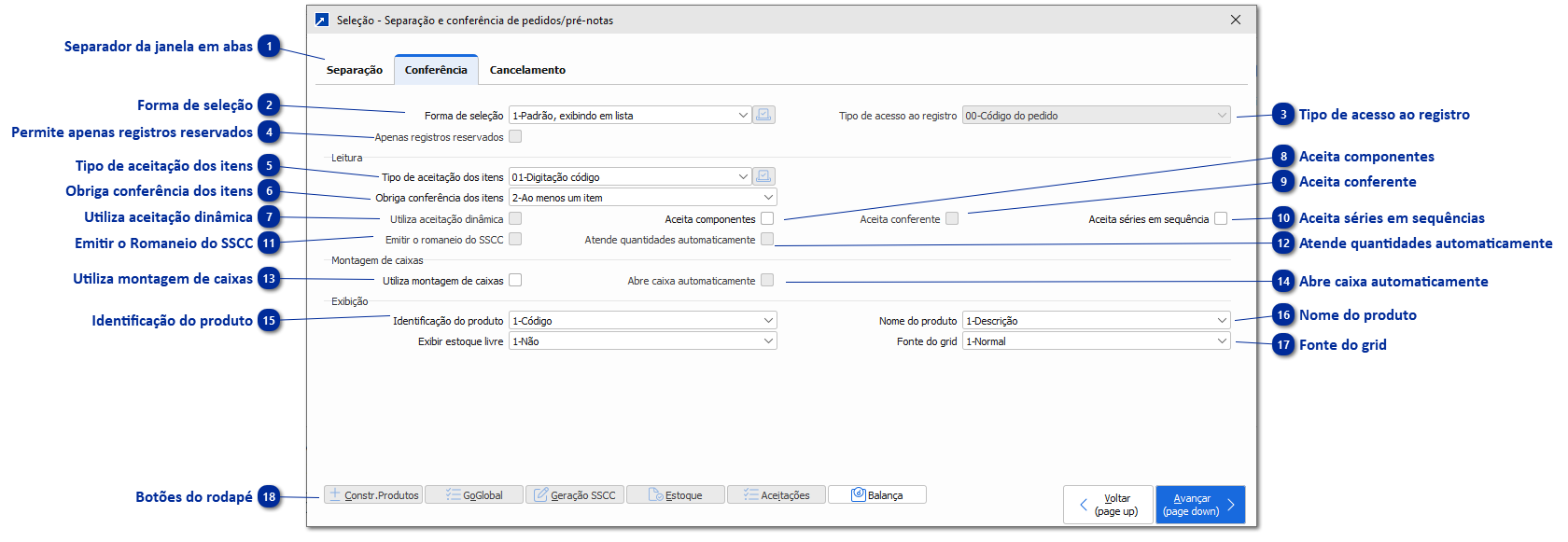Open the Geração SSCC tool
The width and height of the screenshot is (1568, 542).
click(575, 495)
